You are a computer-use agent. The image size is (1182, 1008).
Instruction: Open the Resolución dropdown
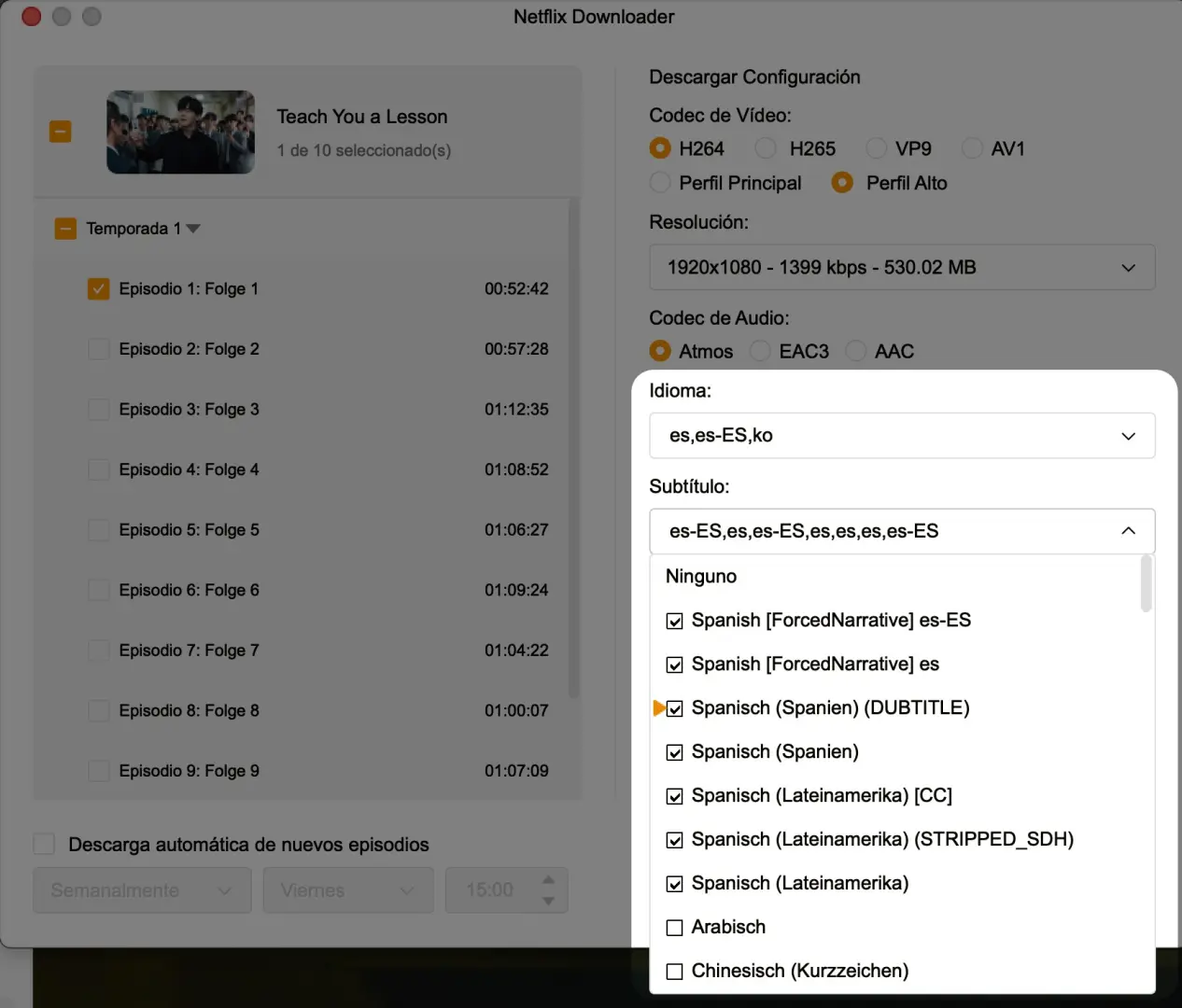902,268
